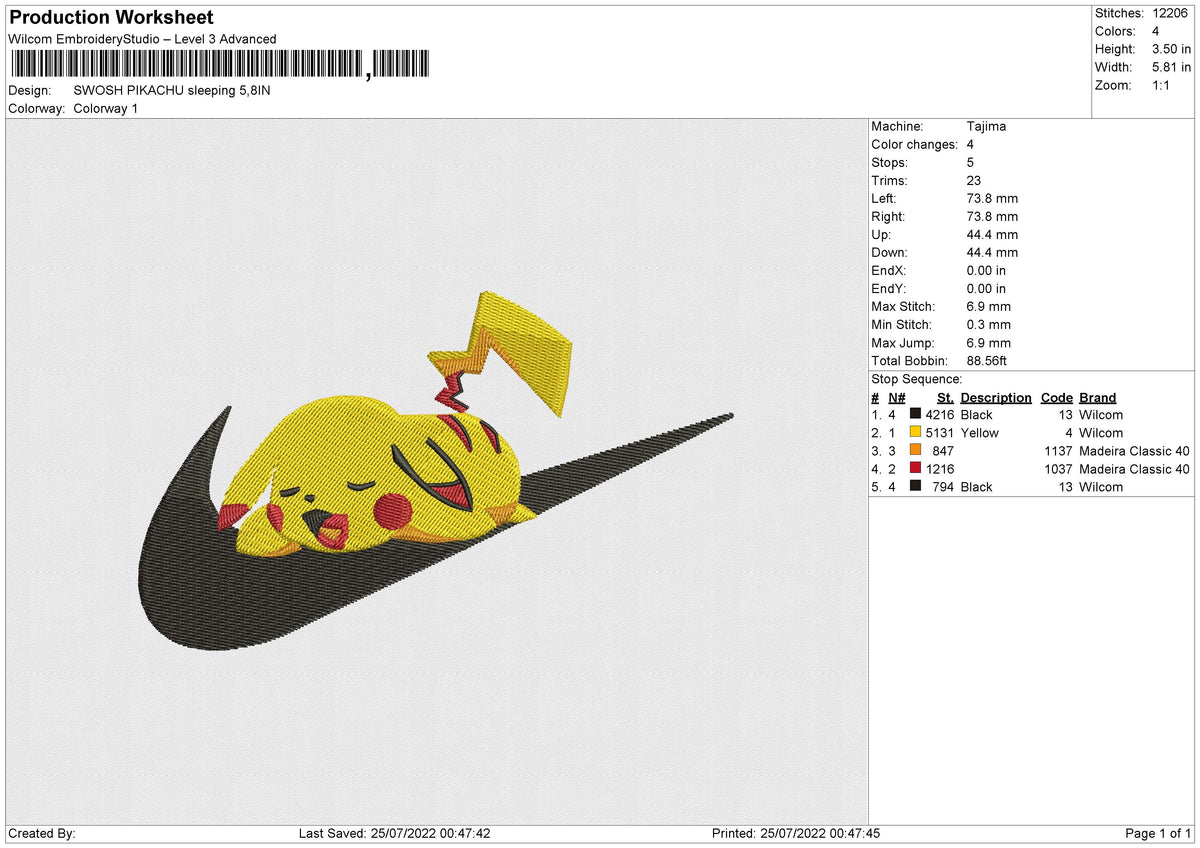Click the St. column heading
Viewport: 1200px width, 848px height.
945,397
